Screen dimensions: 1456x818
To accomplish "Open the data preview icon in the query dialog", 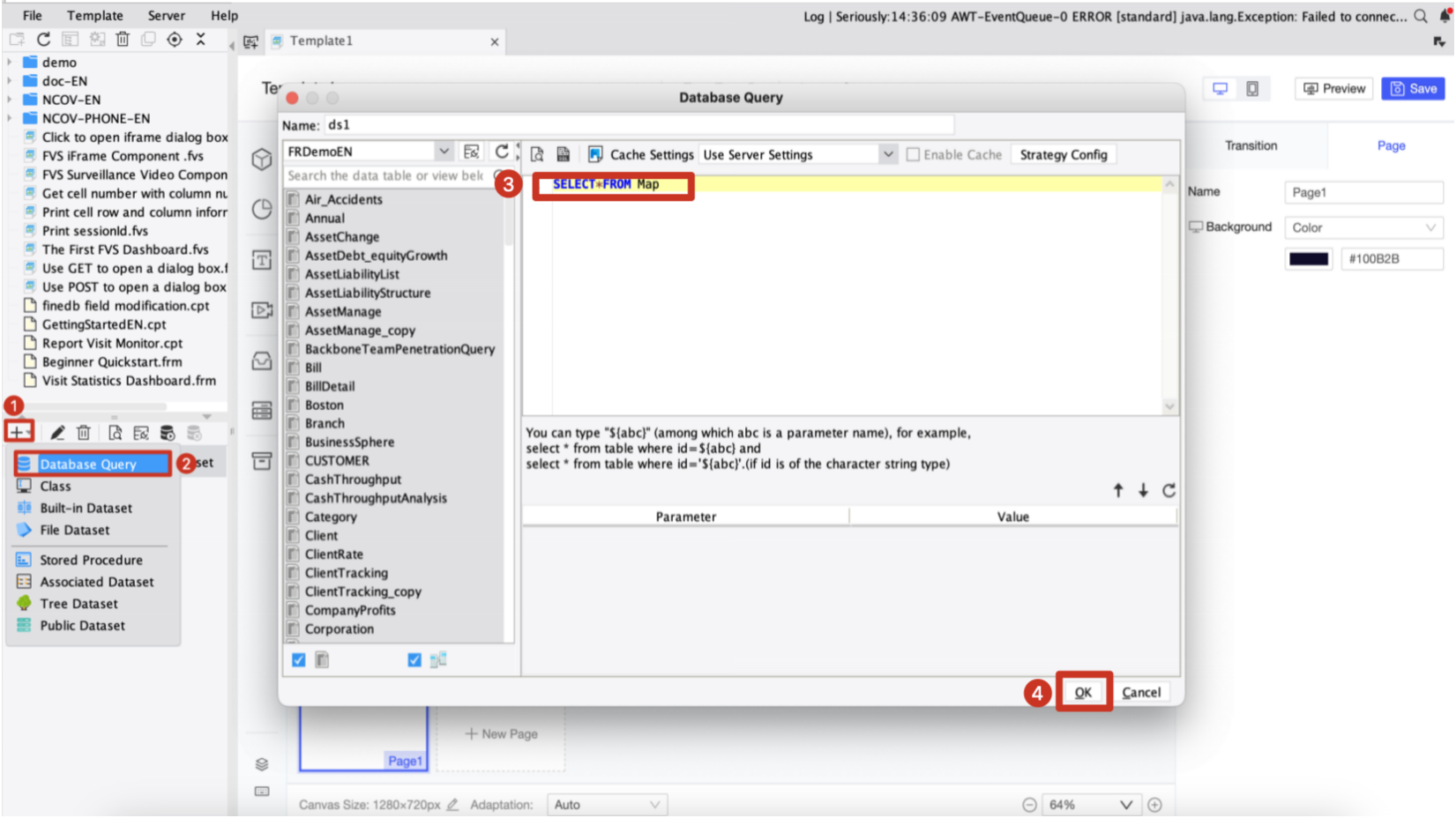I will pos(537,153).
